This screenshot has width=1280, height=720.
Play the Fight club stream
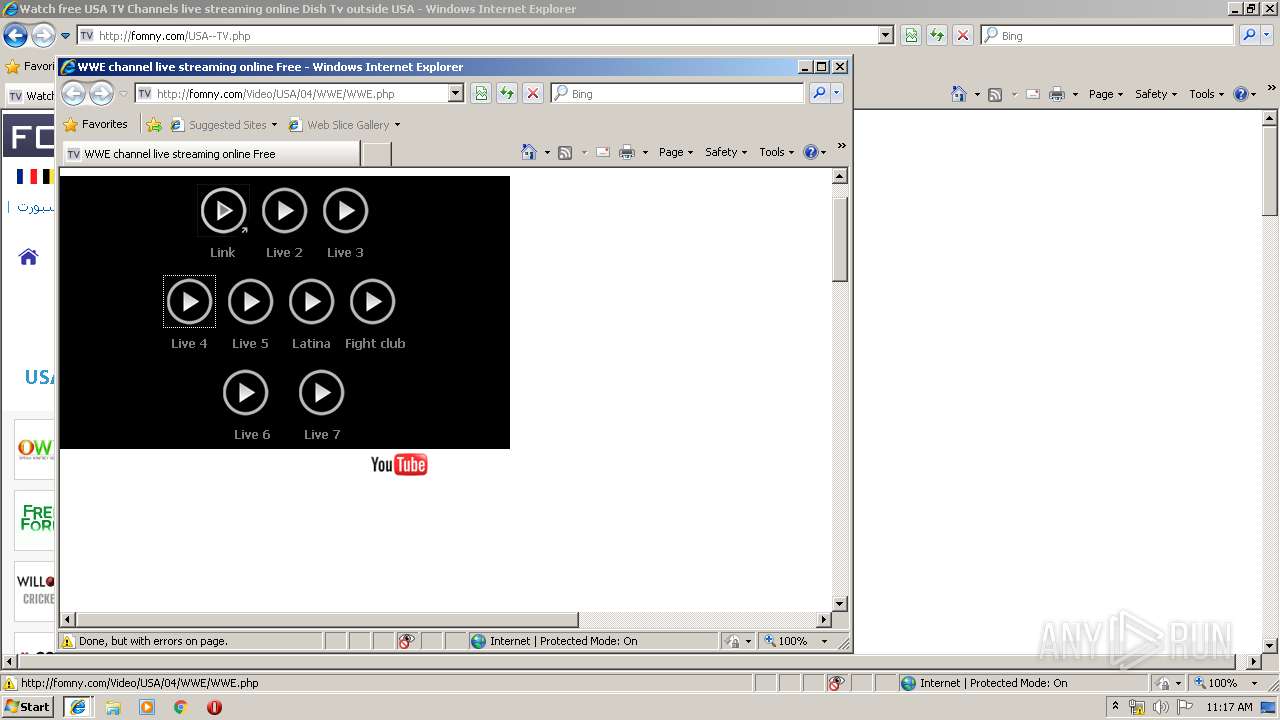click(x=372, y=302)
